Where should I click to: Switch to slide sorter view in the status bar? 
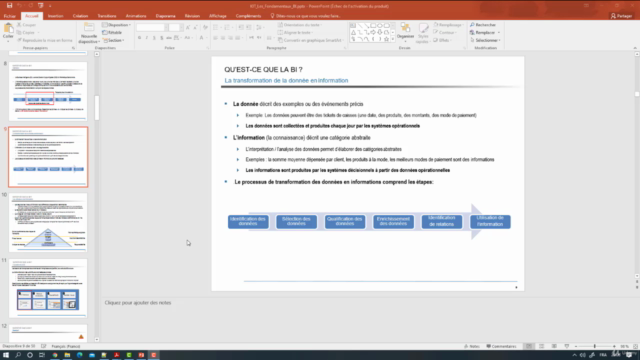click(x=542, y=346)
